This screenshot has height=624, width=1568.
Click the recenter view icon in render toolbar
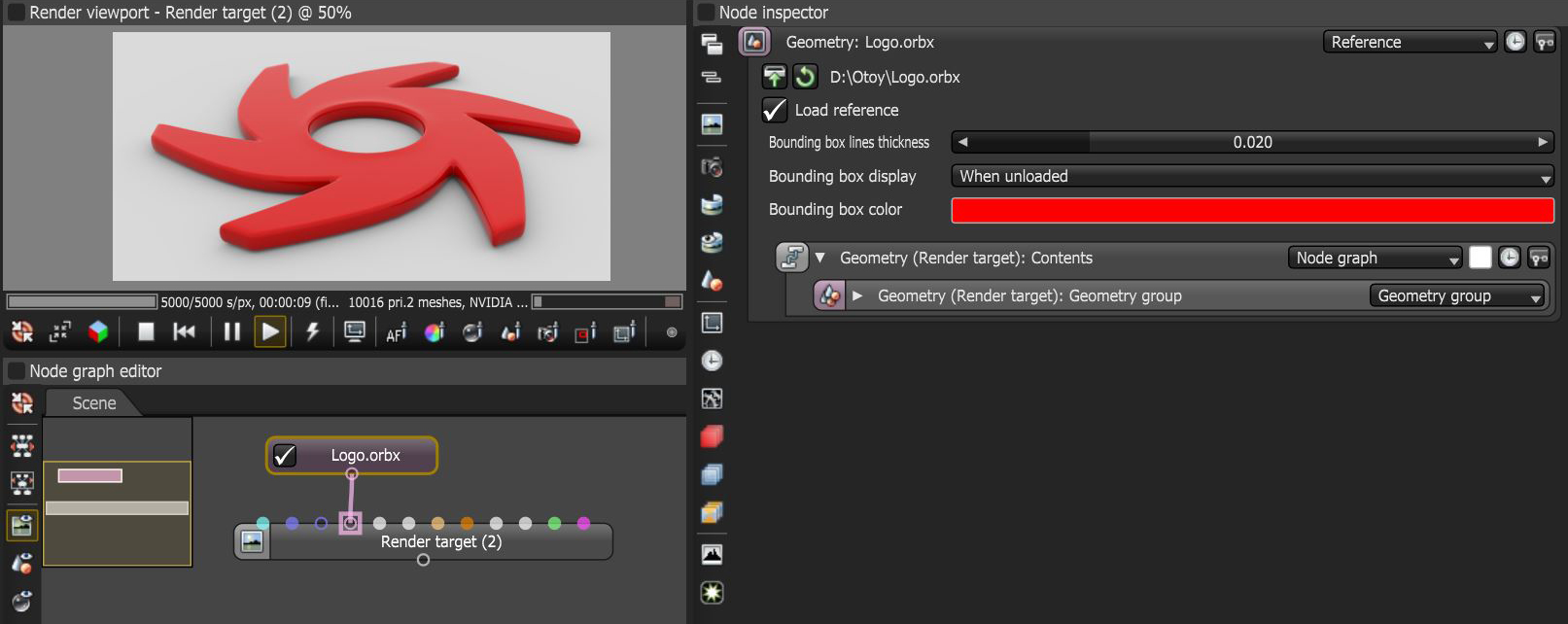tap(21, 332)
